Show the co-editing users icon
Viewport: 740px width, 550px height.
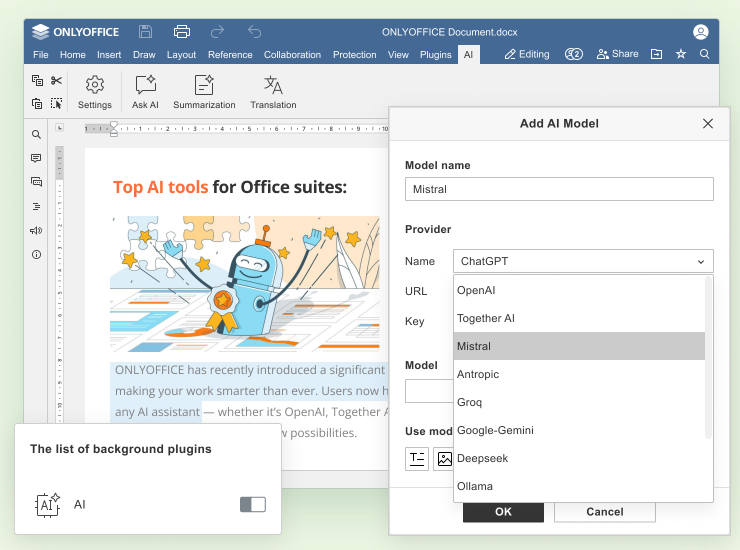pos(574,54)
